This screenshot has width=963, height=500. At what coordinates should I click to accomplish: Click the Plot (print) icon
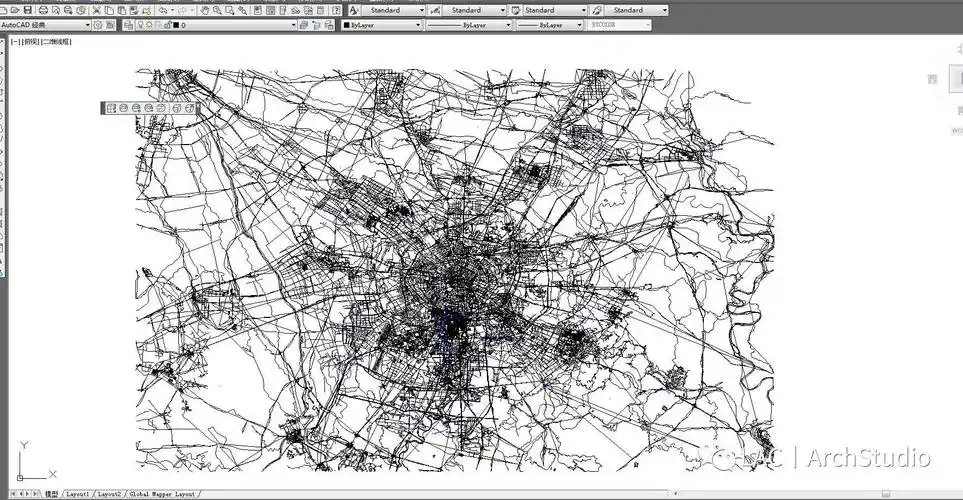[43, 10]
